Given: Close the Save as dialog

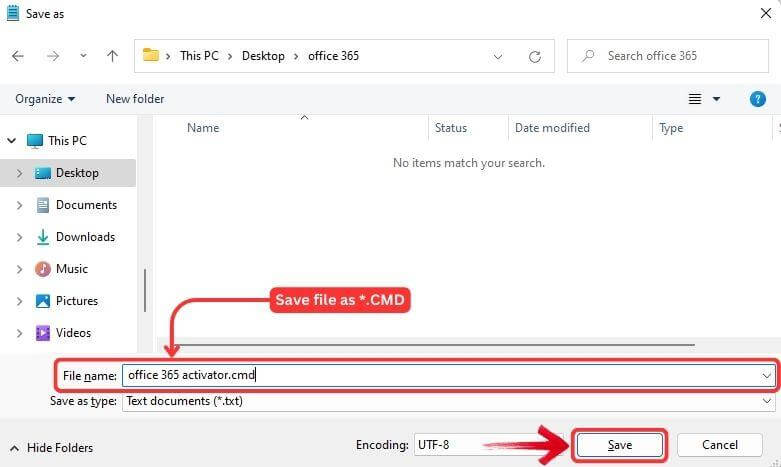Looking at the screenshot, I should [x=766, y=13].
